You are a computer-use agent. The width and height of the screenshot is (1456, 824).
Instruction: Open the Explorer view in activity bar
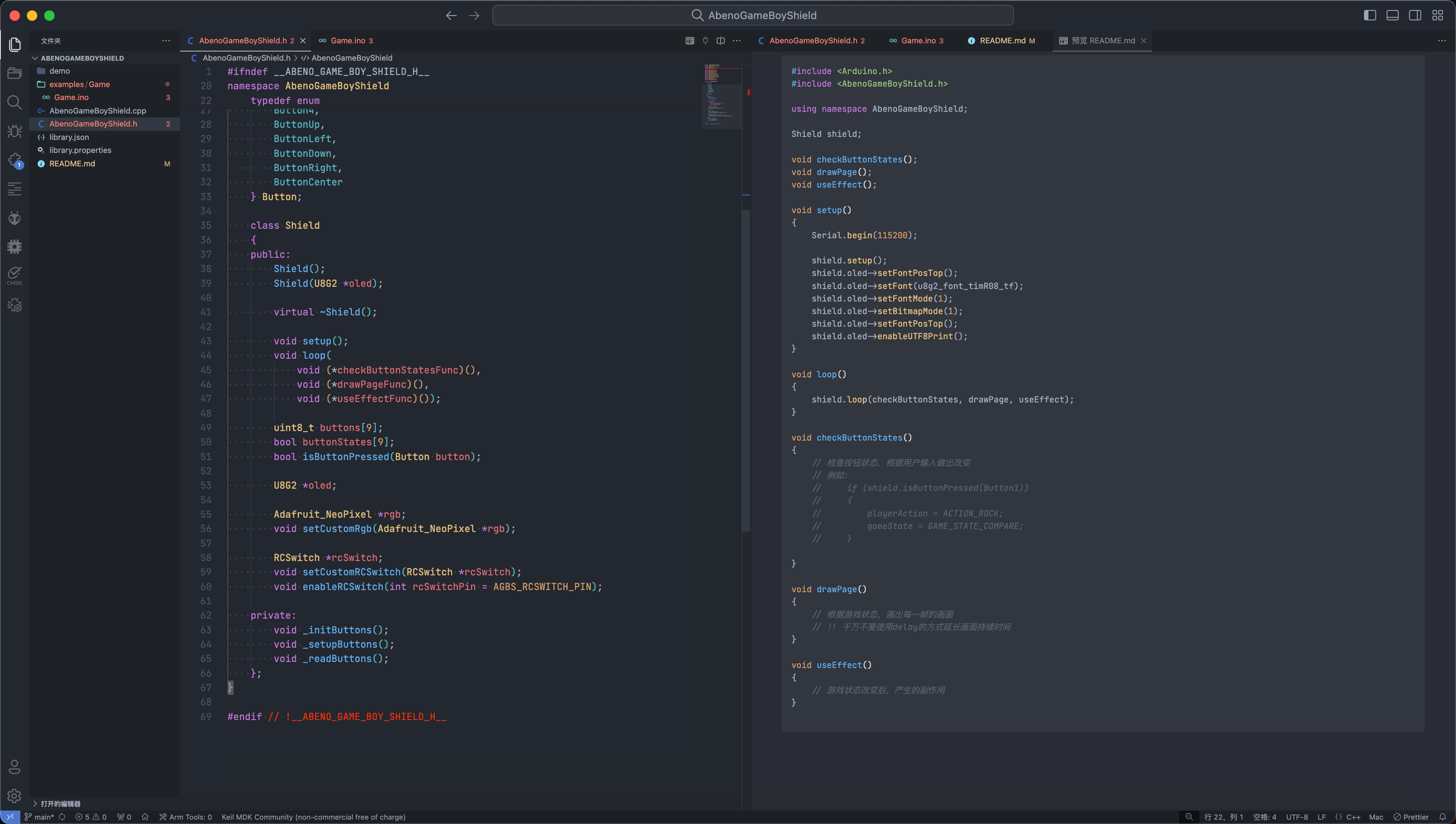tap(15, 44)
